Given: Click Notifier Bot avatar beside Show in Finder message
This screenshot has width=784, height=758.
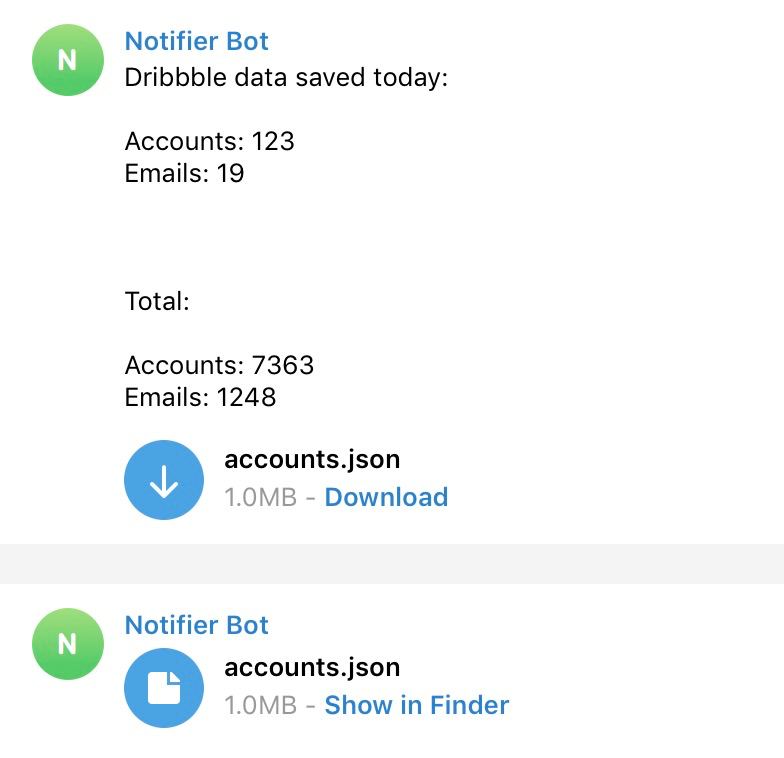Looking at the screenshot, I should pos(68,644).
